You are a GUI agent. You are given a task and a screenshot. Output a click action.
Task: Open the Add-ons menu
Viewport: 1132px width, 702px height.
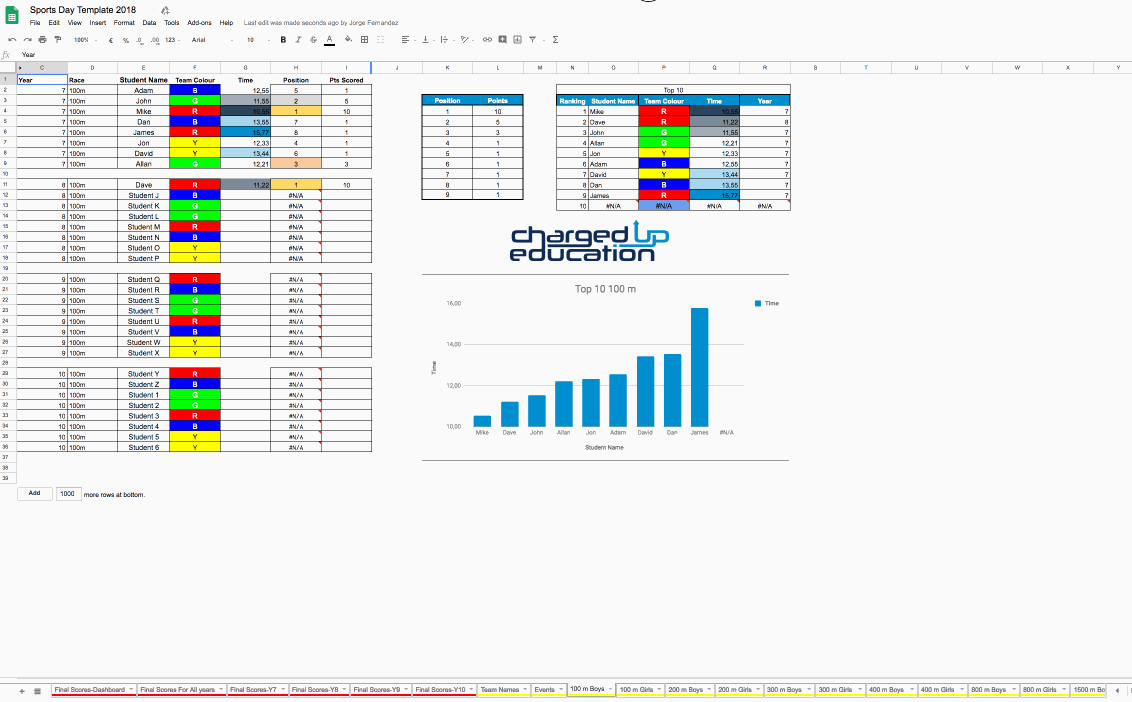pyautogui.click(x=199, y=23)
